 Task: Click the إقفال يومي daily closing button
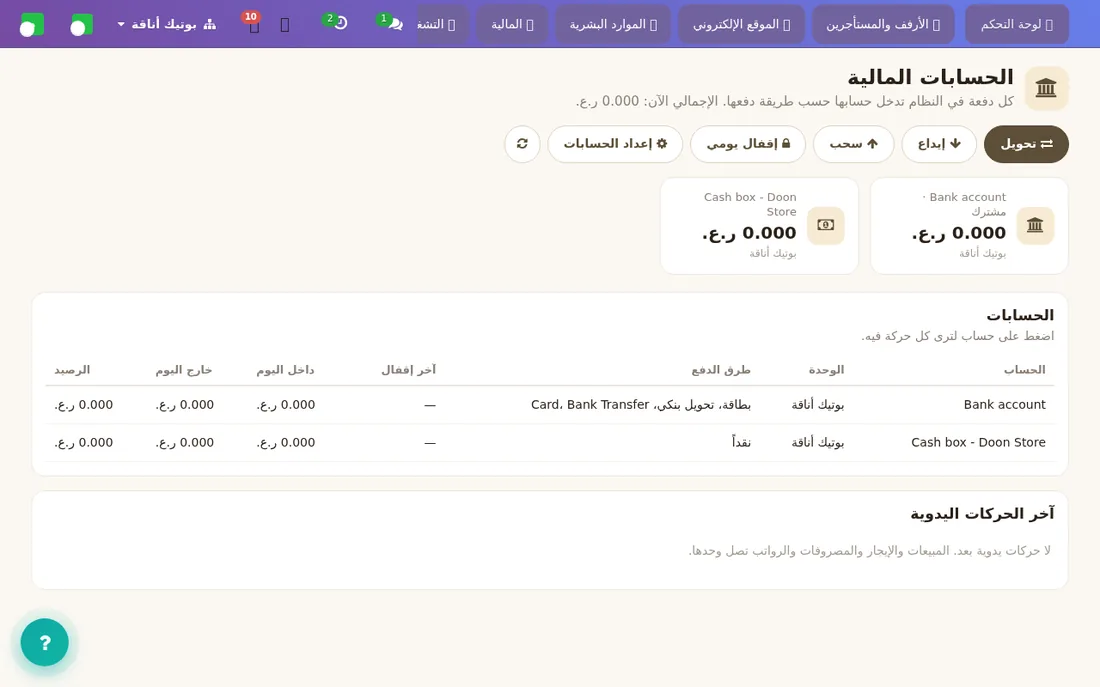[x=748, y=144]
